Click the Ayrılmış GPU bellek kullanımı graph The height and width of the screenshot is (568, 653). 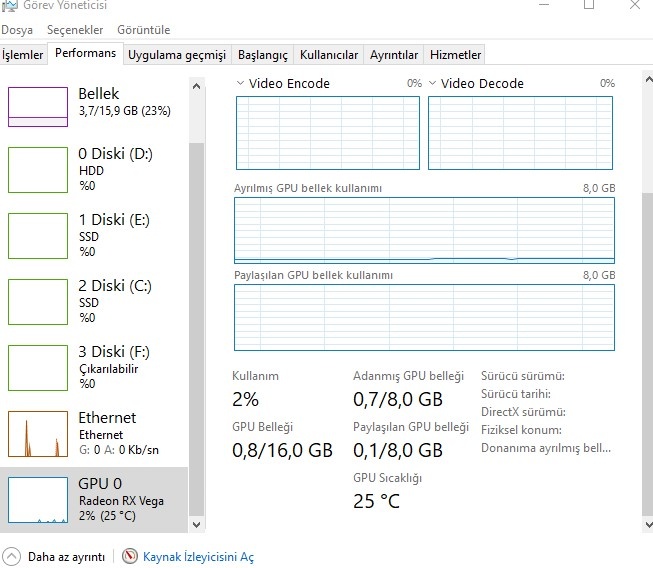pos(424,229)
